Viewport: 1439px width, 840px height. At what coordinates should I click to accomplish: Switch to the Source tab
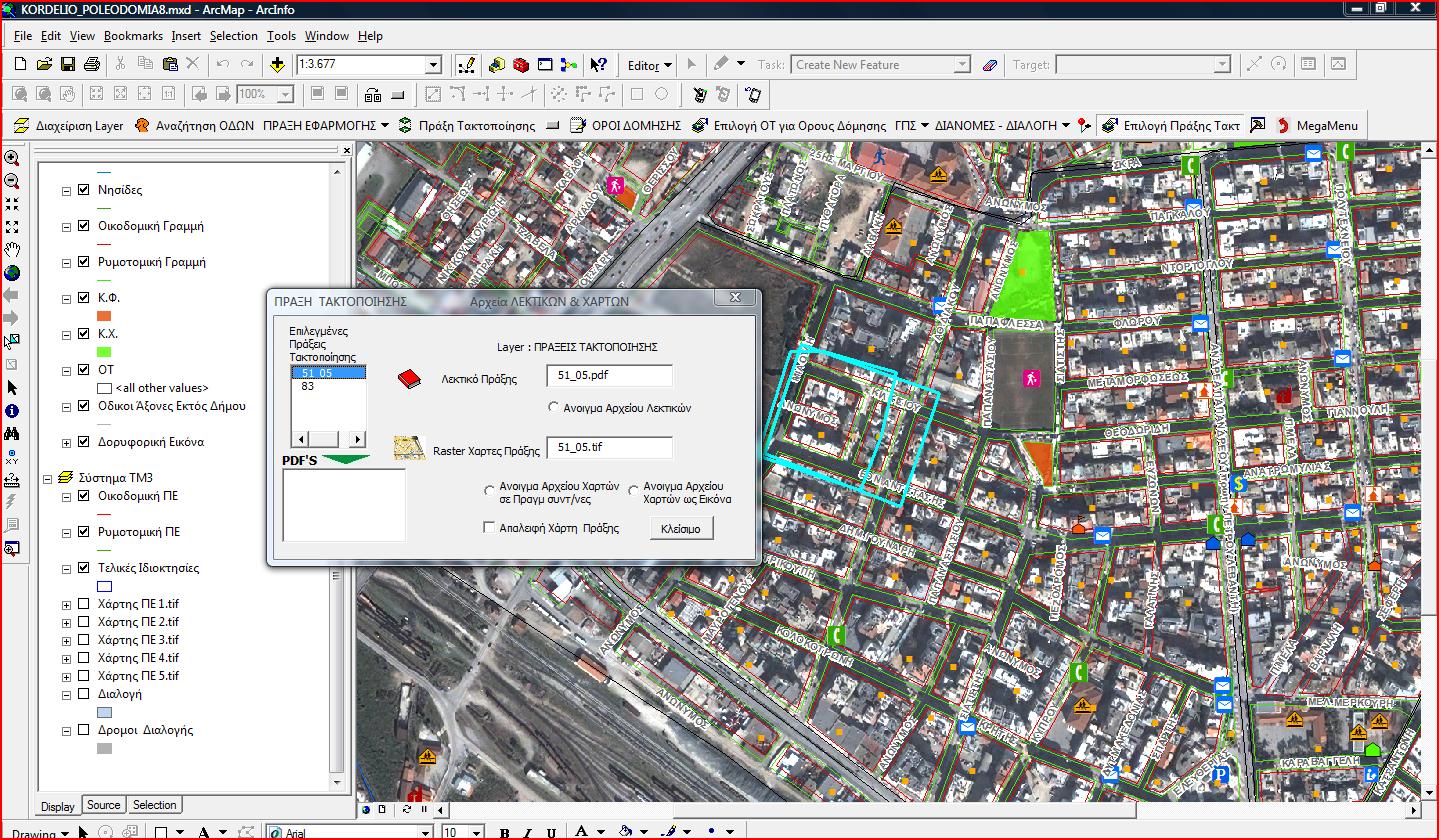103,805
